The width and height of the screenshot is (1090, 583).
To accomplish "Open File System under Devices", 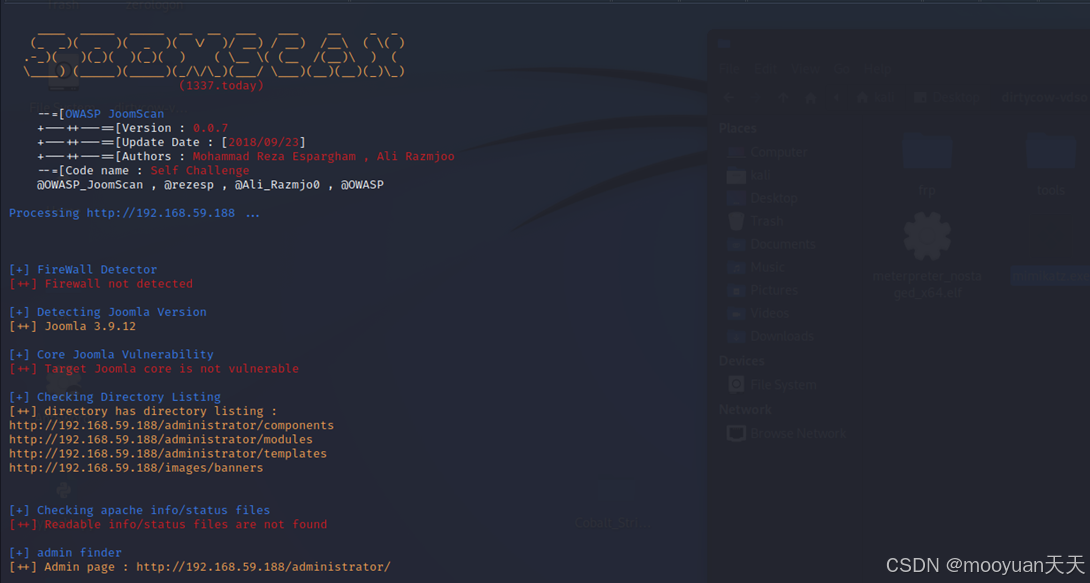I will 772,384.
